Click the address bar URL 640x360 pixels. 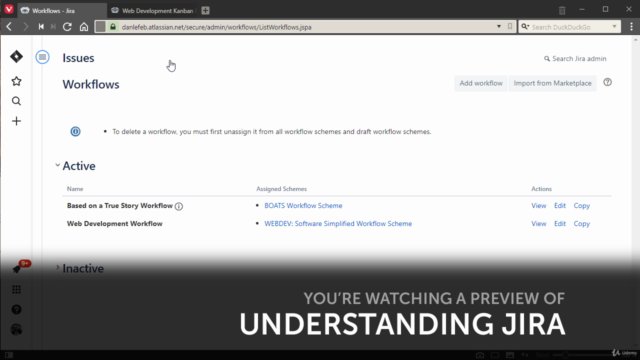[x=216, y=27]
